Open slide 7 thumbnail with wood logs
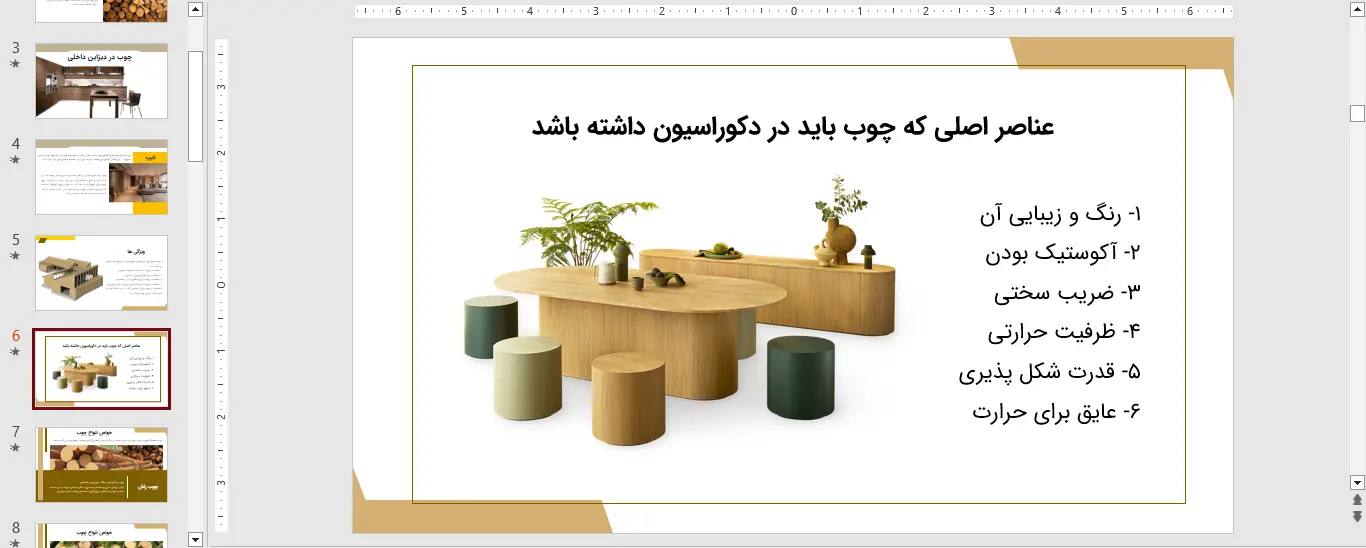 101,465
